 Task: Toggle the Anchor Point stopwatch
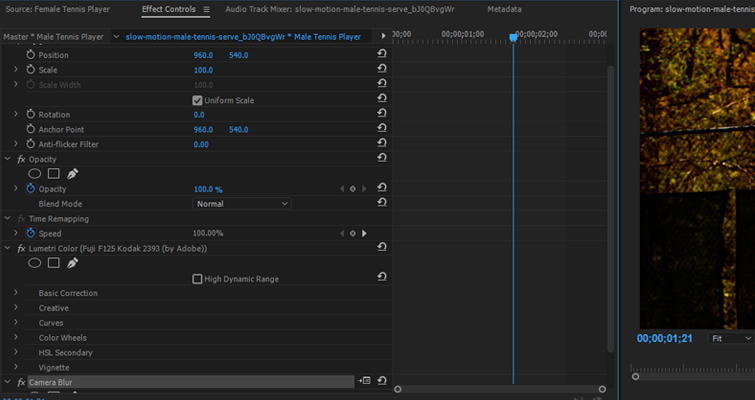point(31,129)
